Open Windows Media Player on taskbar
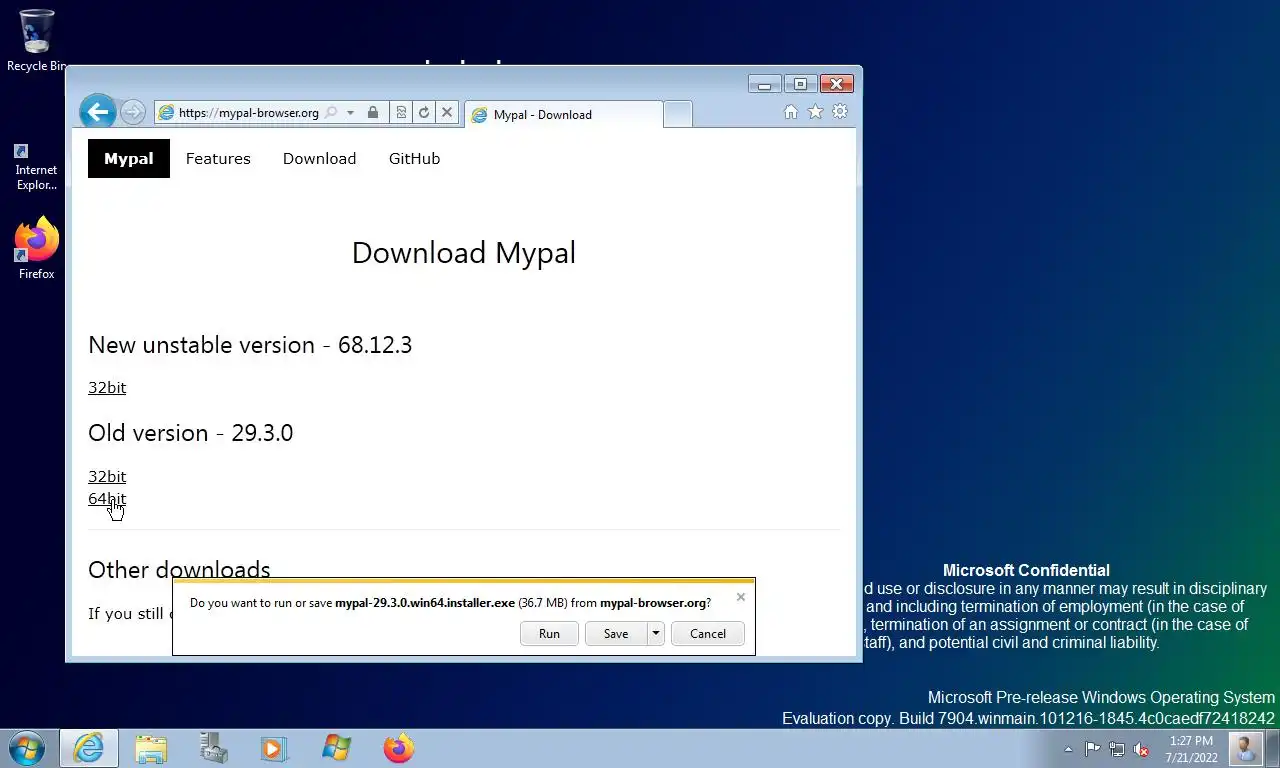Viewport: 1280px width, 768px height. pos(274,748)
